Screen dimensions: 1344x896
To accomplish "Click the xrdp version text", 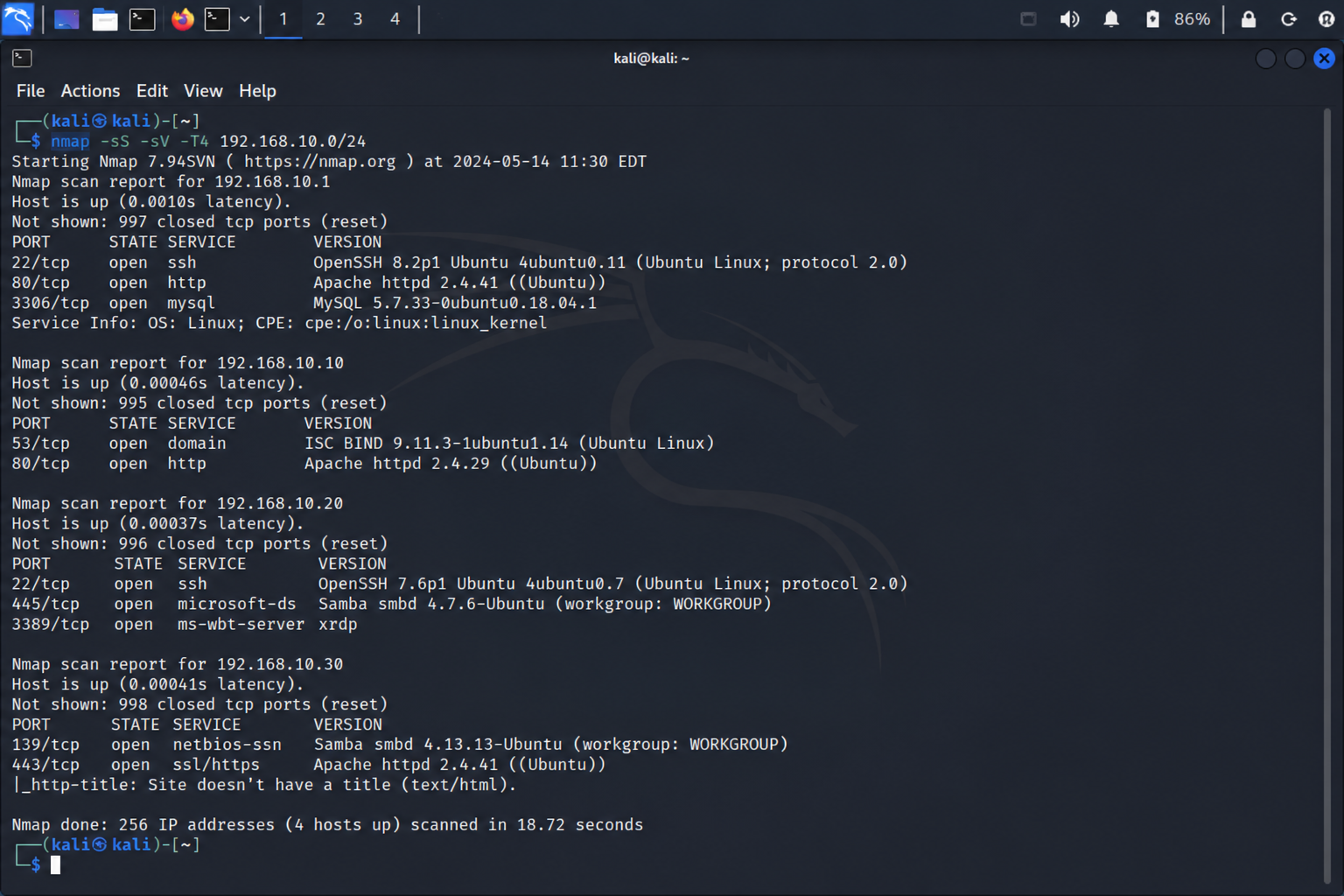I will click(338, 624).
